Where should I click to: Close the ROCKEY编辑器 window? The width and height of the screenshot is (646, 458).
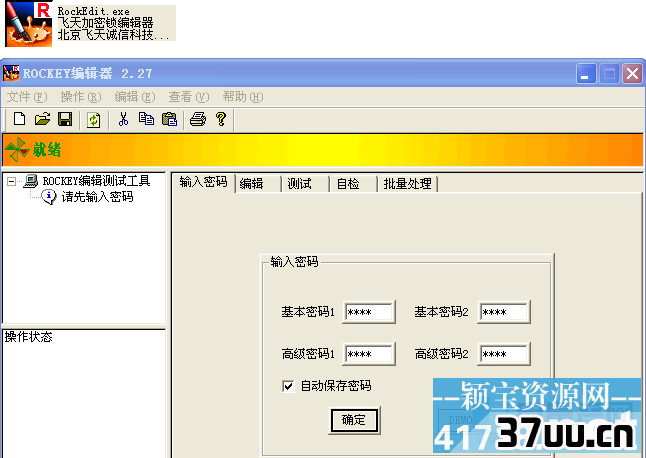click(x=632, y=74)
